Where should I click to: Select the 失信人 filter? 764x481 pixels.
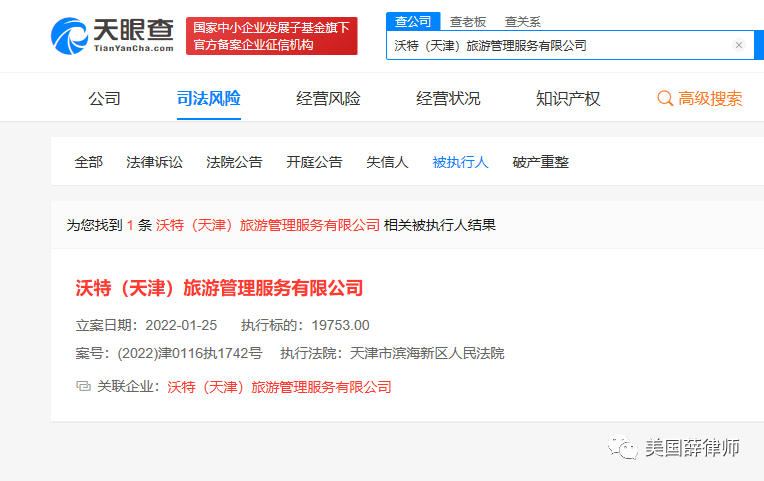pos(387,162)
